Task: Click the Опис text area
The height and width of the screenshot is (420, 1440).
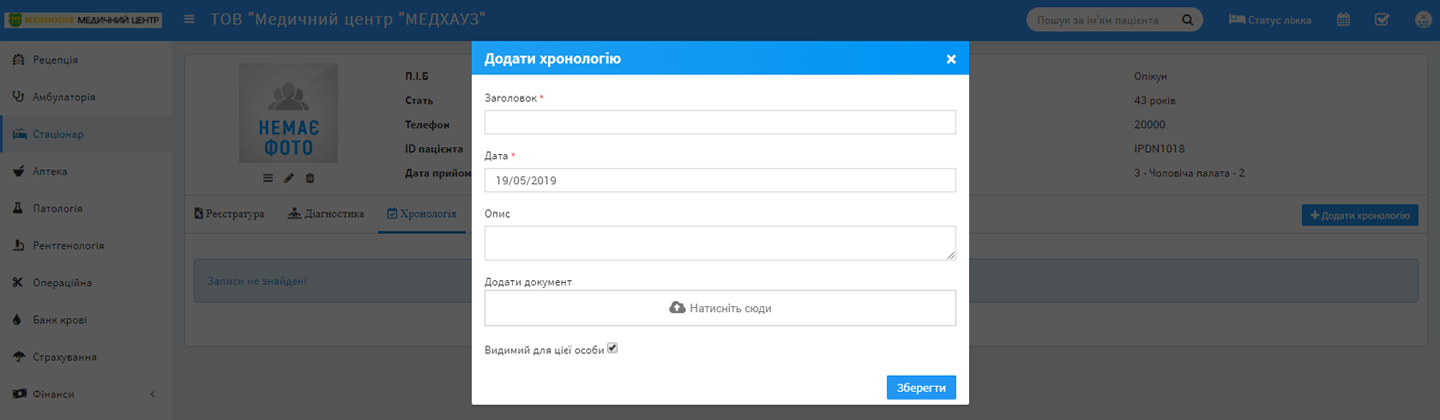Action: (x=720, y=243)
